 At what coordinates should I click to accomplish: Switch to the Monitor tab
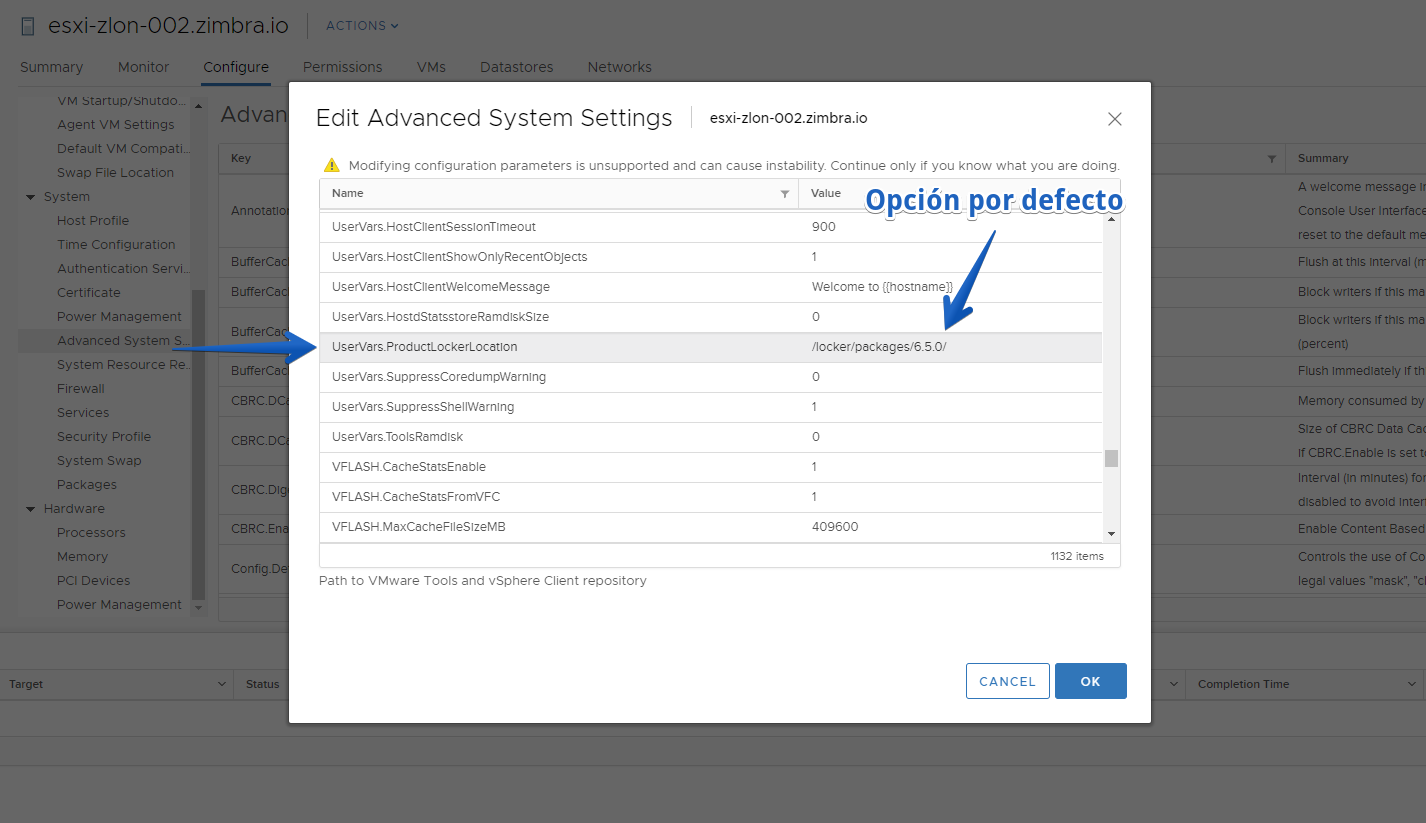point(144,67)
